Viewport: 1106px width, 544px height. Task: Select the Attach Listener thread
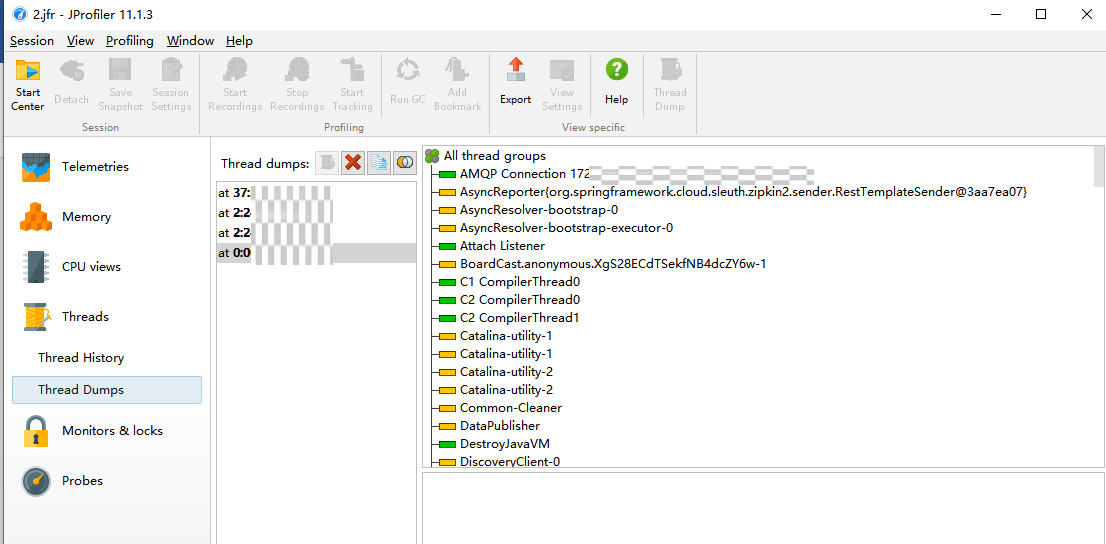(x=502, y=246)
